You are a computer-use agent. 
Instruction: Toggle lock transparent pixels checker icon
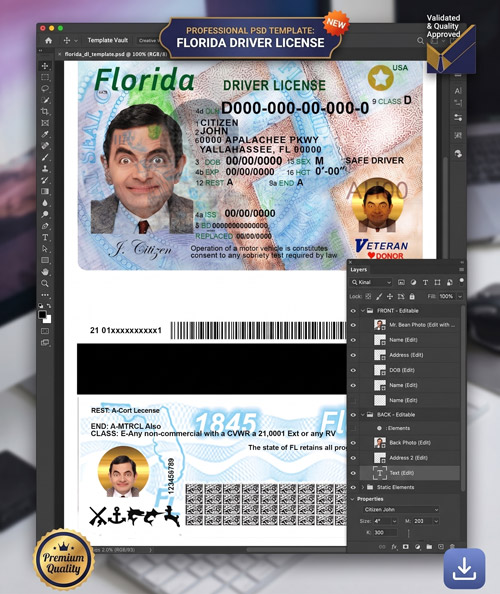[368, 296]
